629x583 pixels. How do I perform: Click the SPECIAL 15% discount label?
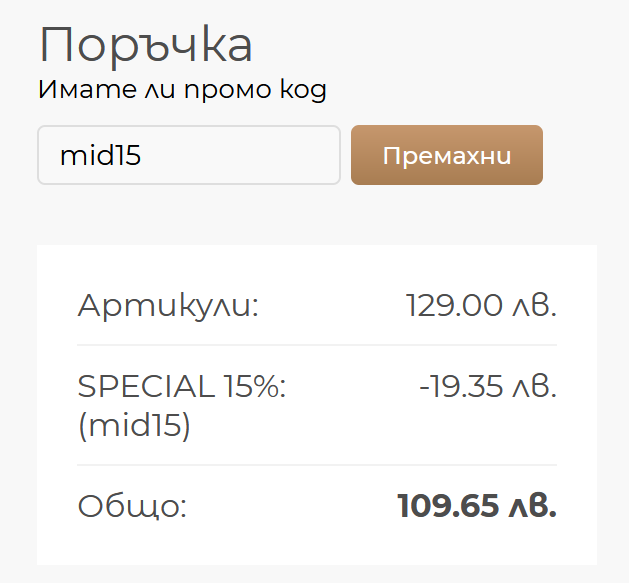pyautogui.click(x=182, y=386)
